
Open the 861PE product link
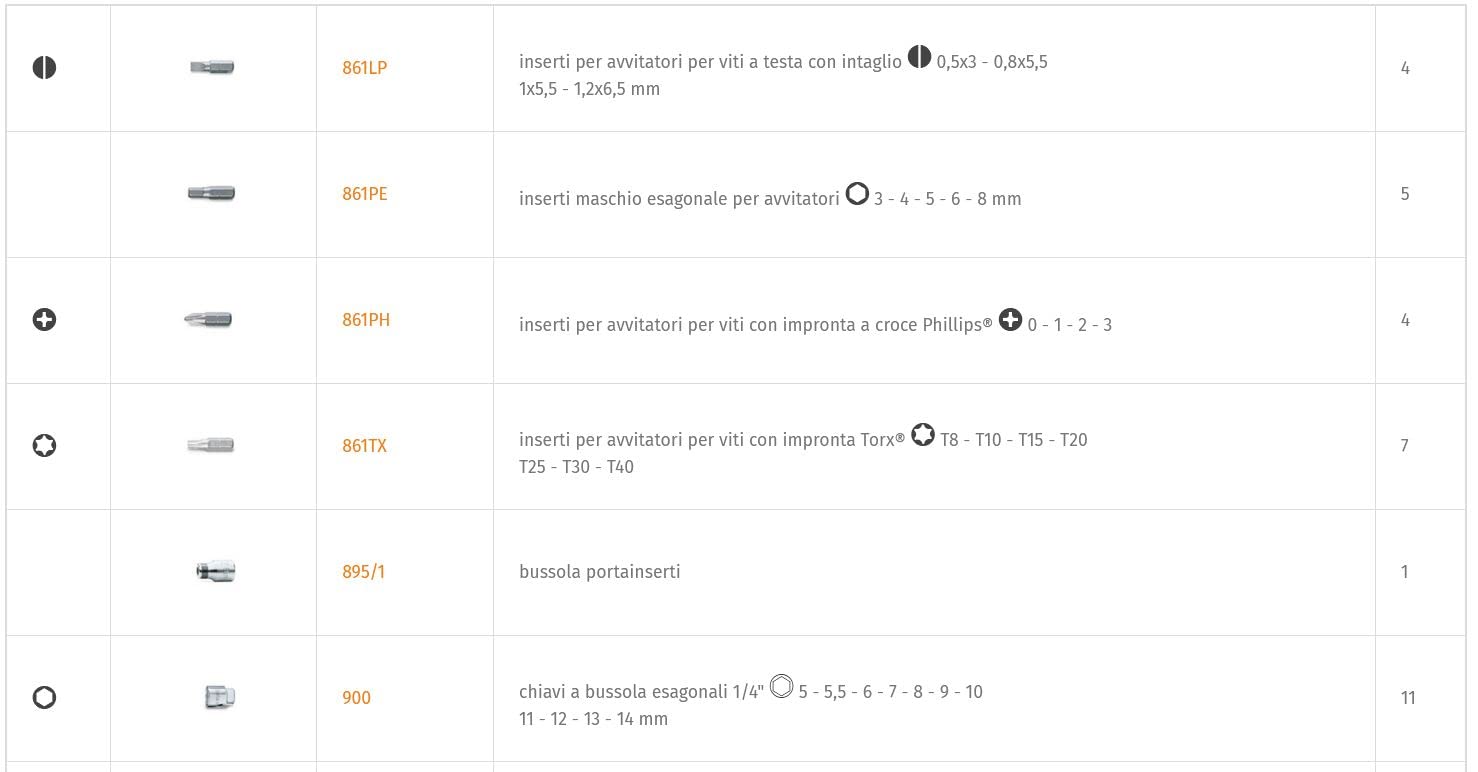364,194
